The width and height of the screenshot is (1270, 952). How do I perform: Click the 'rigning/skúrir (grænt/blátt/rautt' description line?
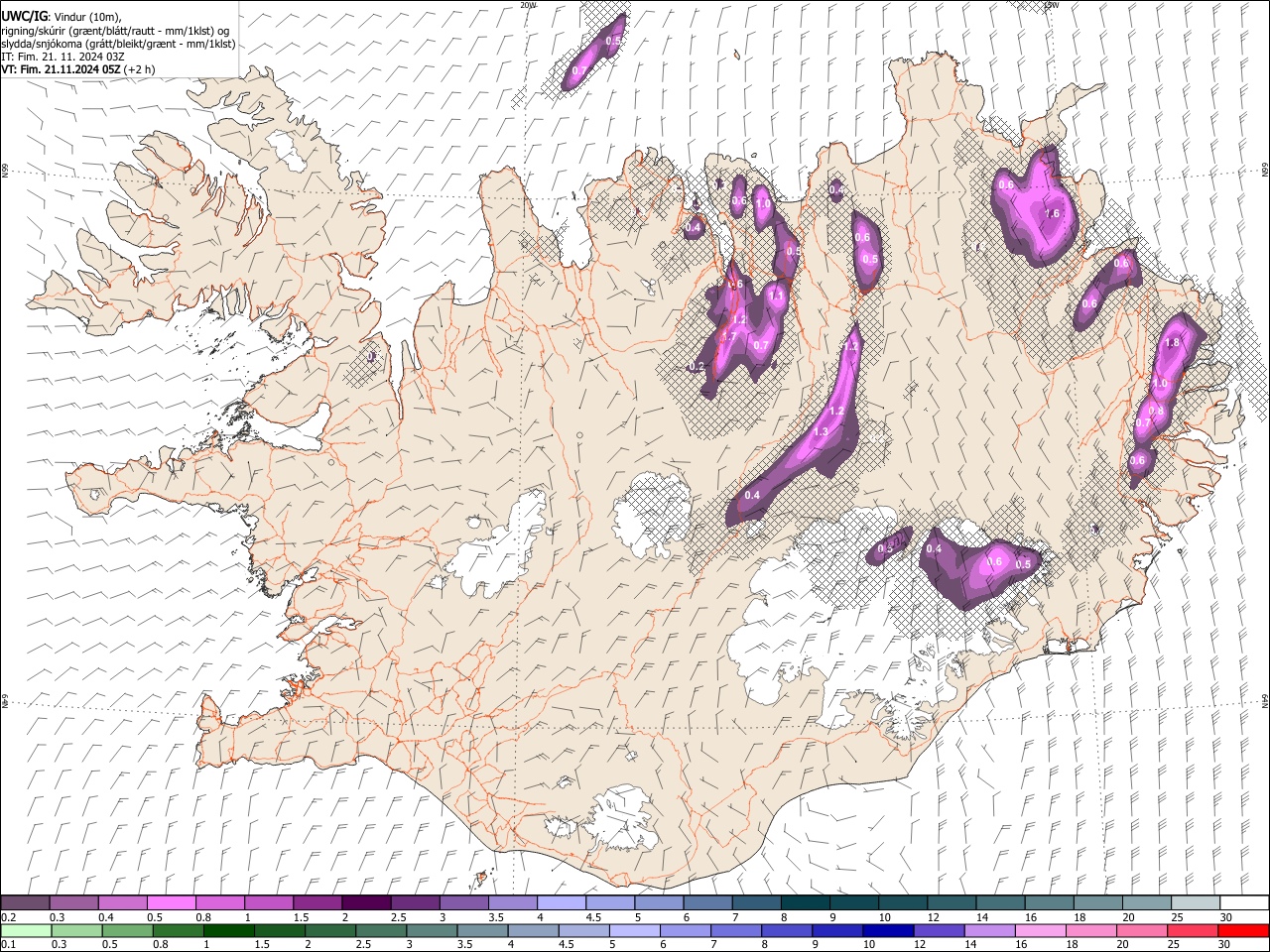click(x=115, y=31)
